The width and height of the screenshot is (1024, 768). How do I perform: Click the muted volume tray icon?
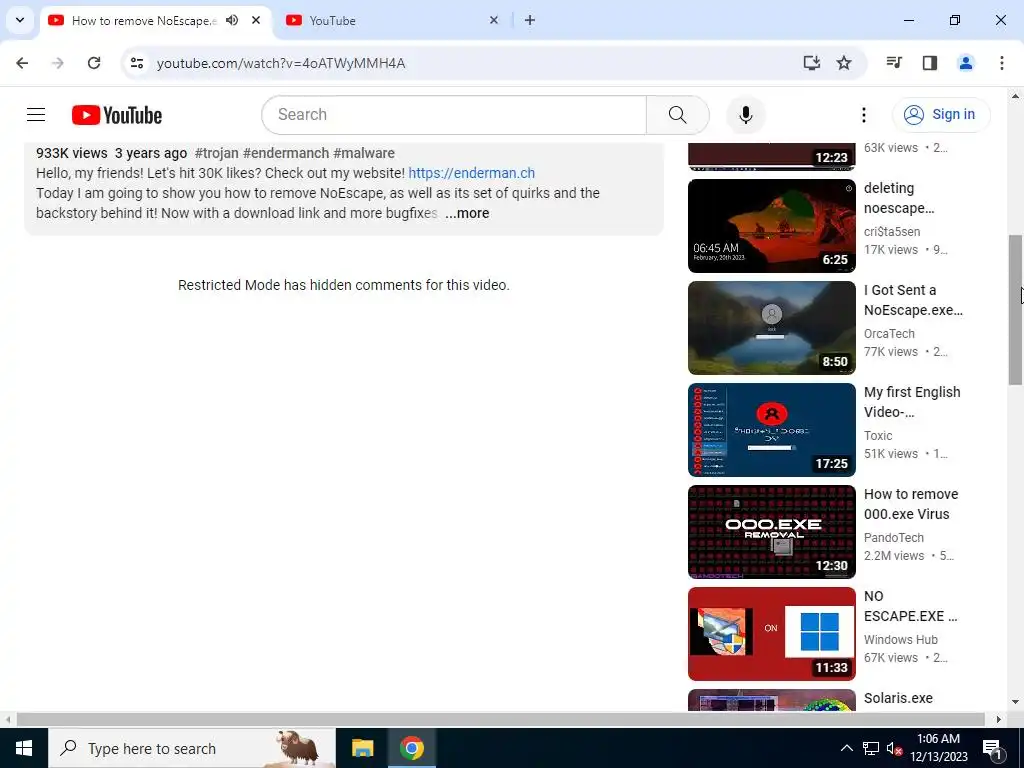[x=894, y=748]
